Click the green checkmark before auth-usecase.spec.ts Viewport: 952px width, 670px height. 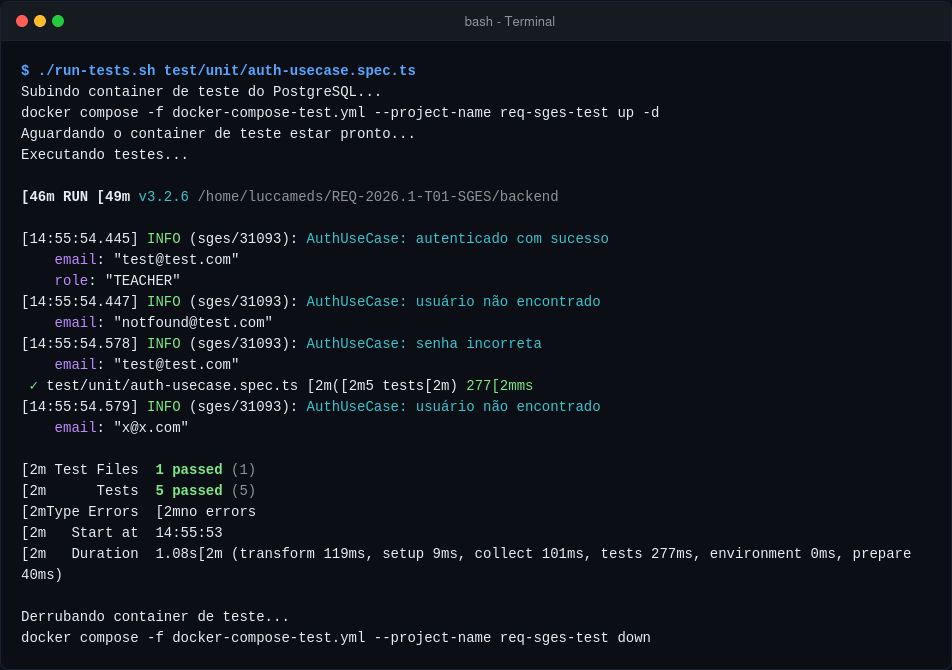[33, 385]
